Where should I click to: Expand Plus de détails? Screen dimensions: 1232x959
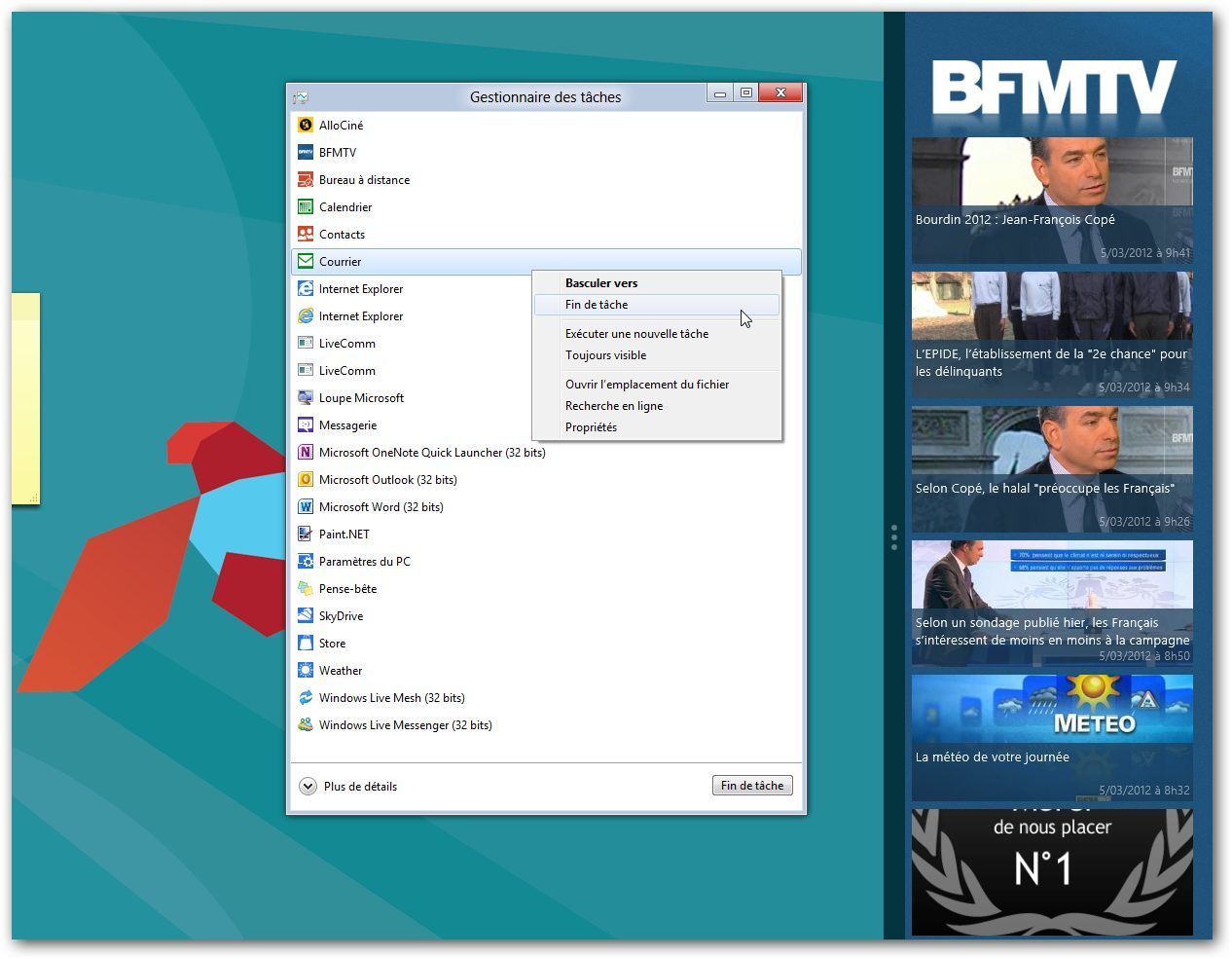point(348,786)
